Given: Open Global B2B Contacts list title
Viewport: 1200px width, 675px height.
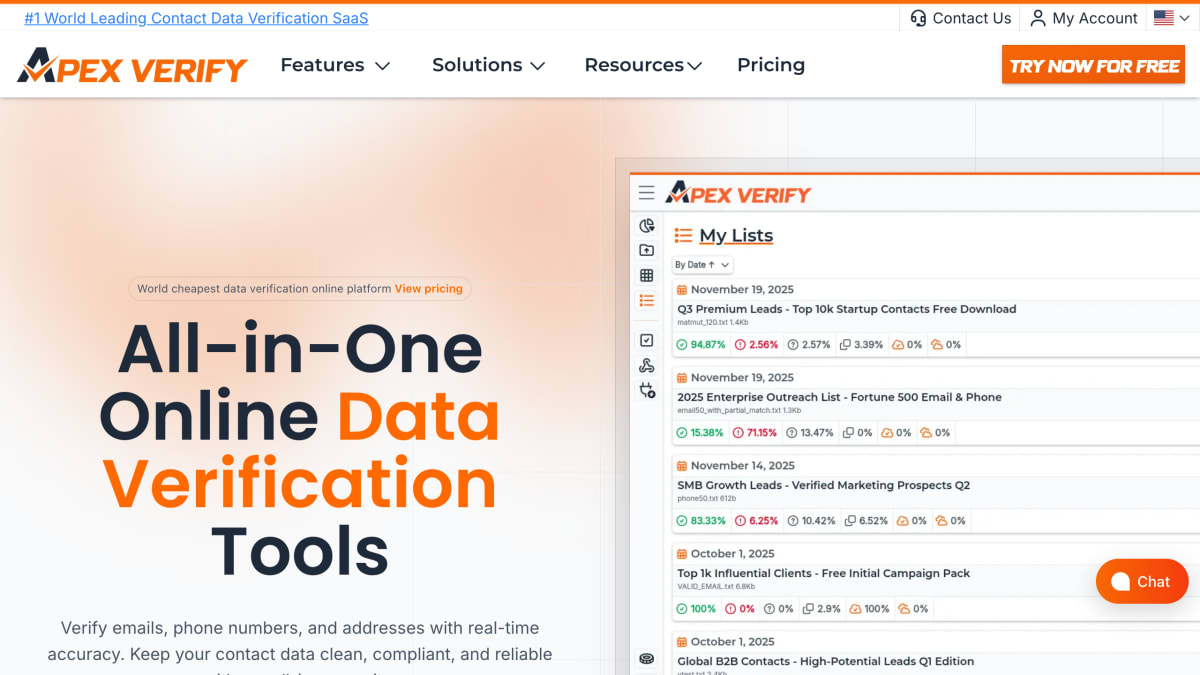Looking at the screenshot, I should click(x=826, y=661).
